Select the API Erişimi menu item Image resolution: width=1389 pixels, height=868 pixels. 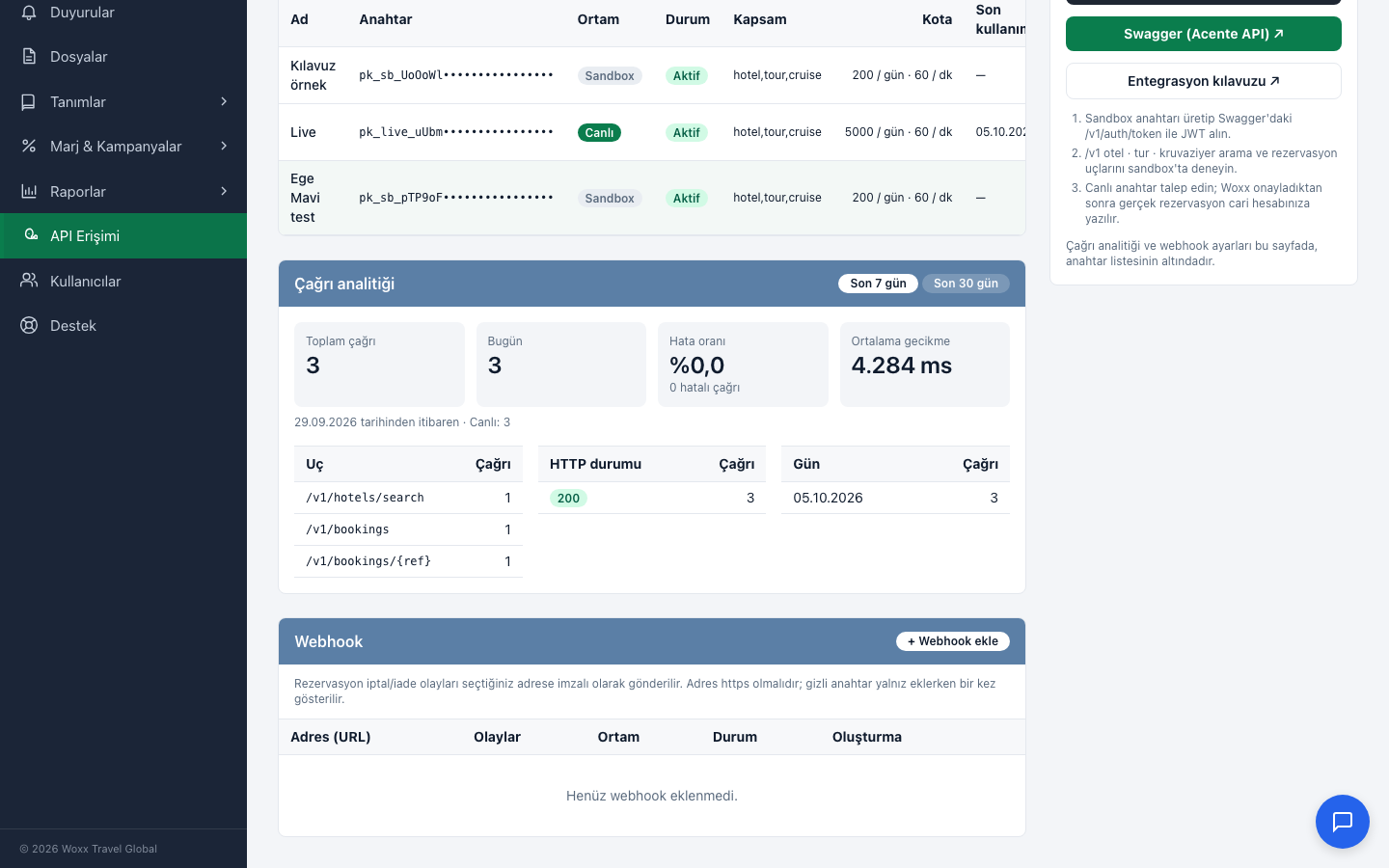tap(123, 235)
